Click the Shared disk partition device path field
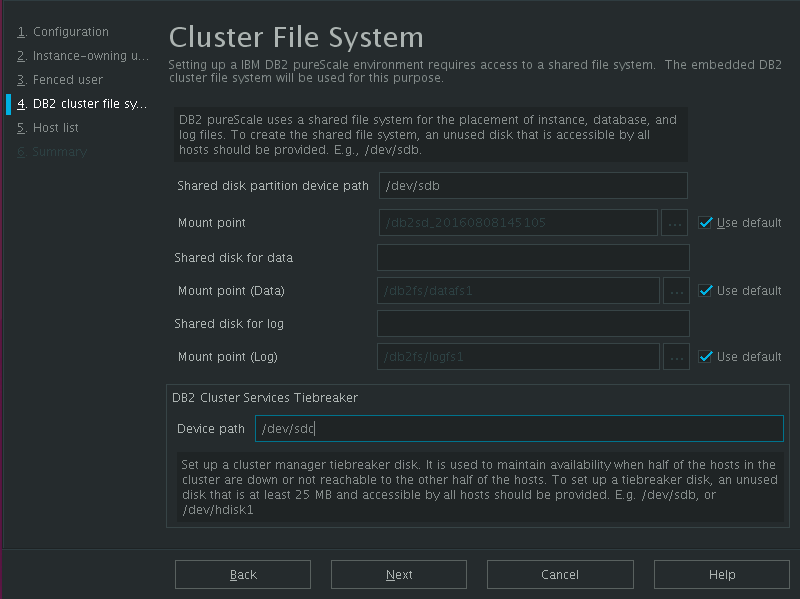800x599 pixels. 532,185
